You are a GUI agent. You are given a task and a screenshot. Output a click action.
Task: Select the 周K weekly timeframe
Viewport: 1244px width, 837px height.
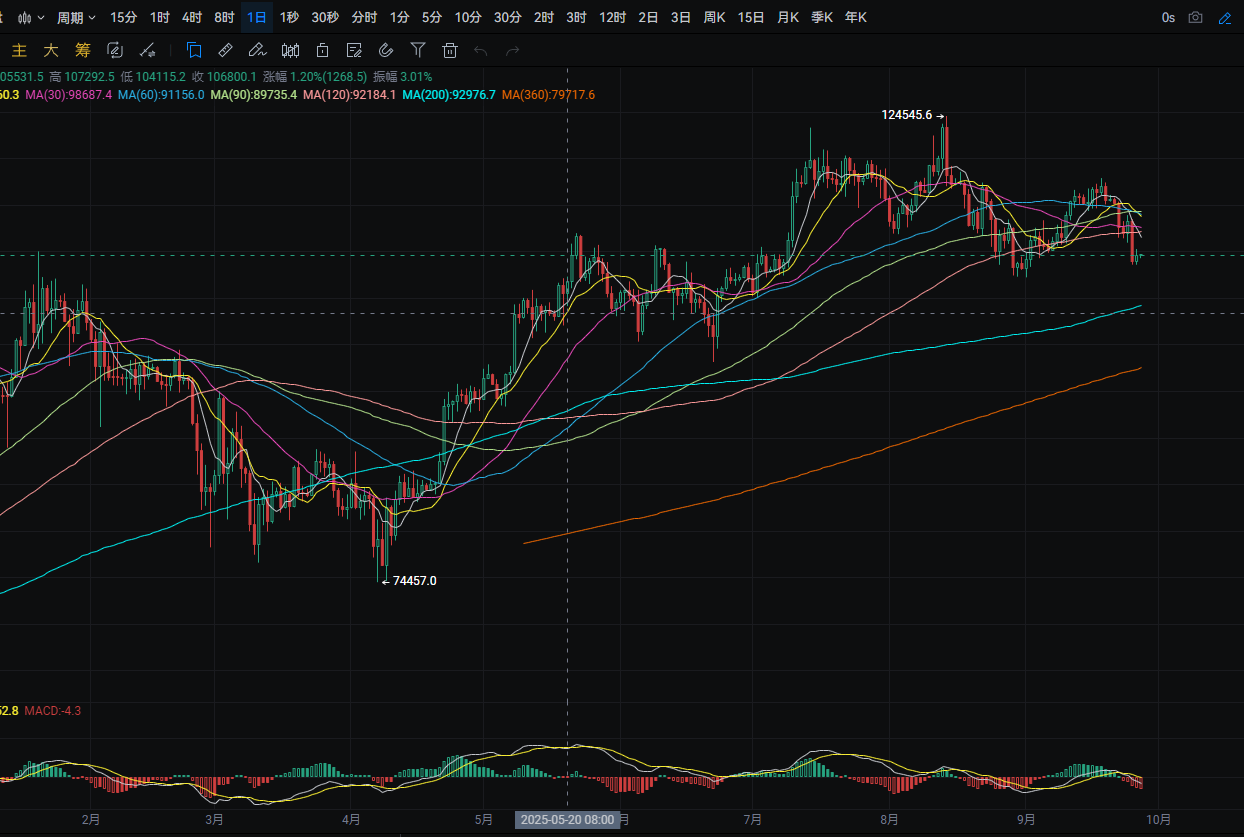click(x=714, y=17)
